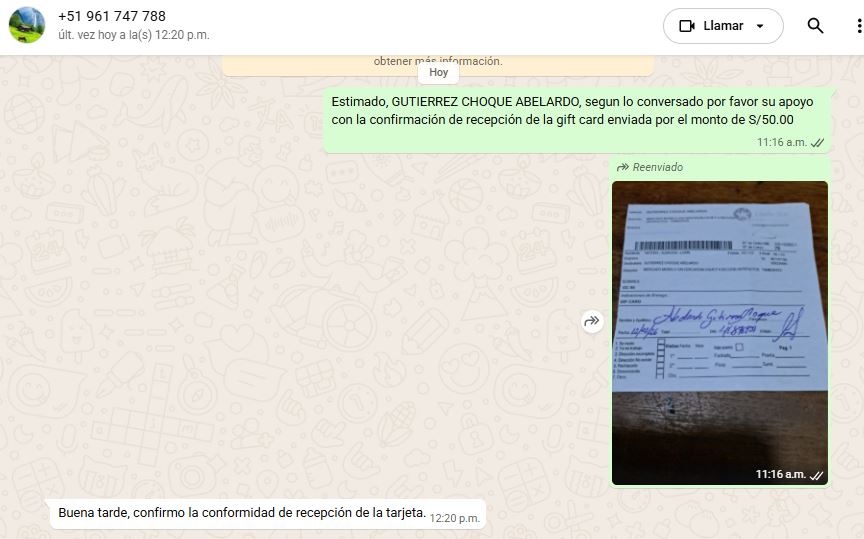Viewport: 864px width, 539px height.
Task: Follow the "obtener más información" link
Action: (x=438, y=61)
